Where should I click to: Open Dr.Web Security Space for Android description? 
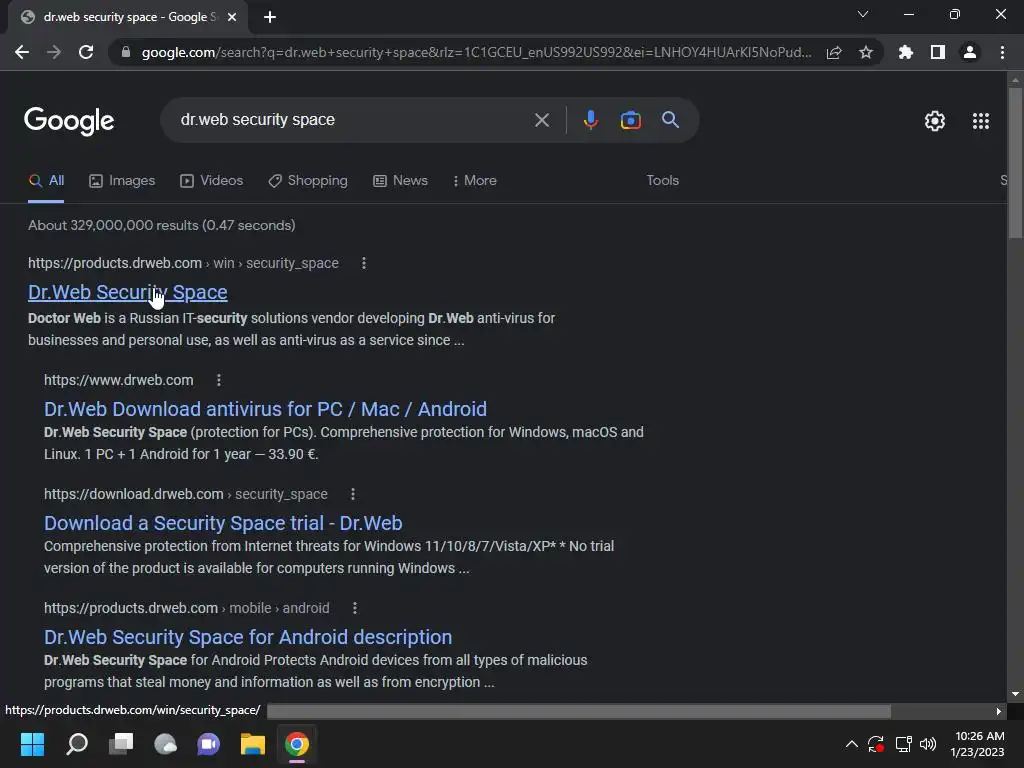click(248, 637)
